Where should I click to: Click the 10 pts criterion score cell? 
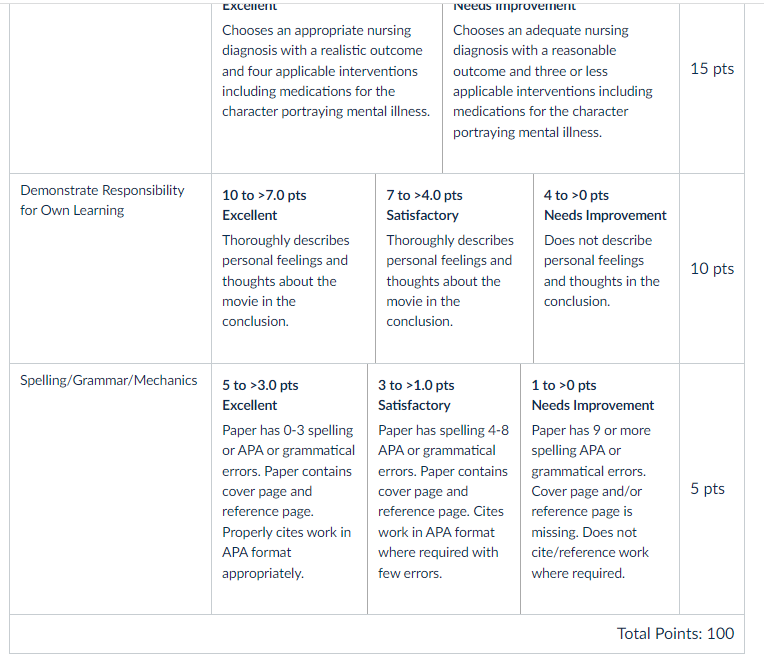pos(712,269)
